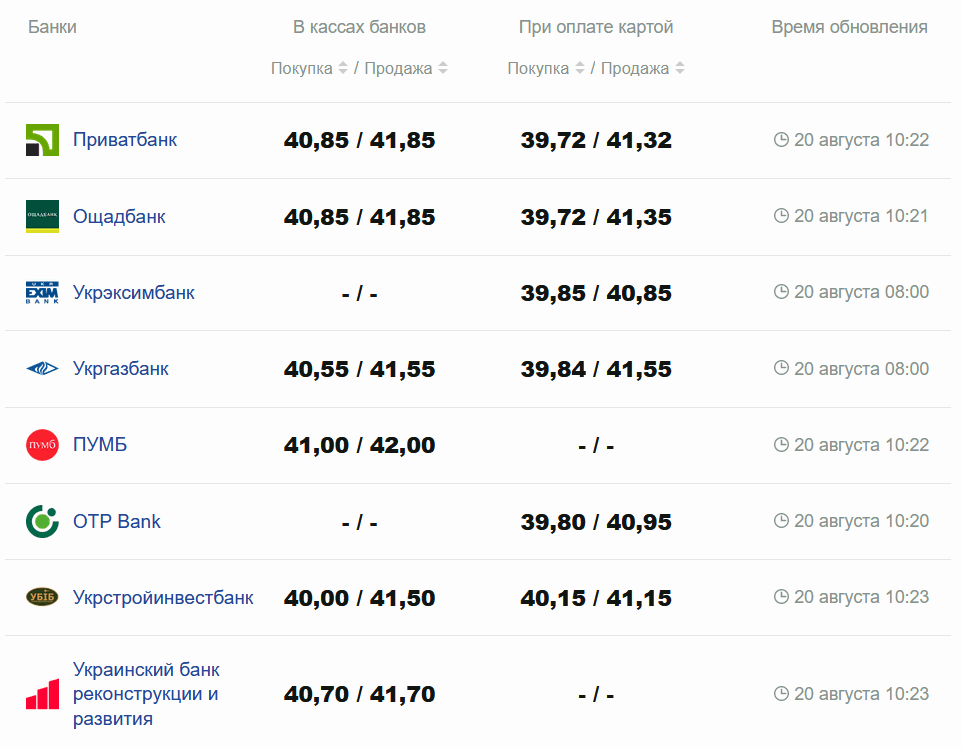This screenshot has width=962, height=748.
Task: Click the Приватбанк logo icon
Action: [x=42, y=140]
